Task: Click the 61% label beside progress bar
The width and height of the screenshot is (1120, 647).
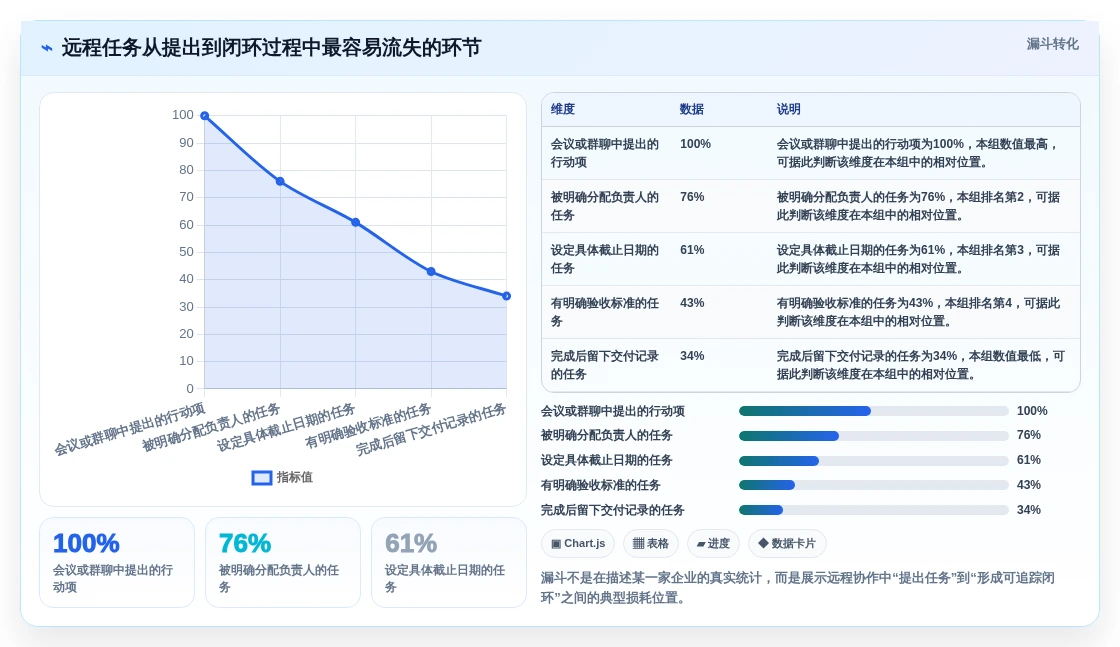Action: (x=1029, y=460)
